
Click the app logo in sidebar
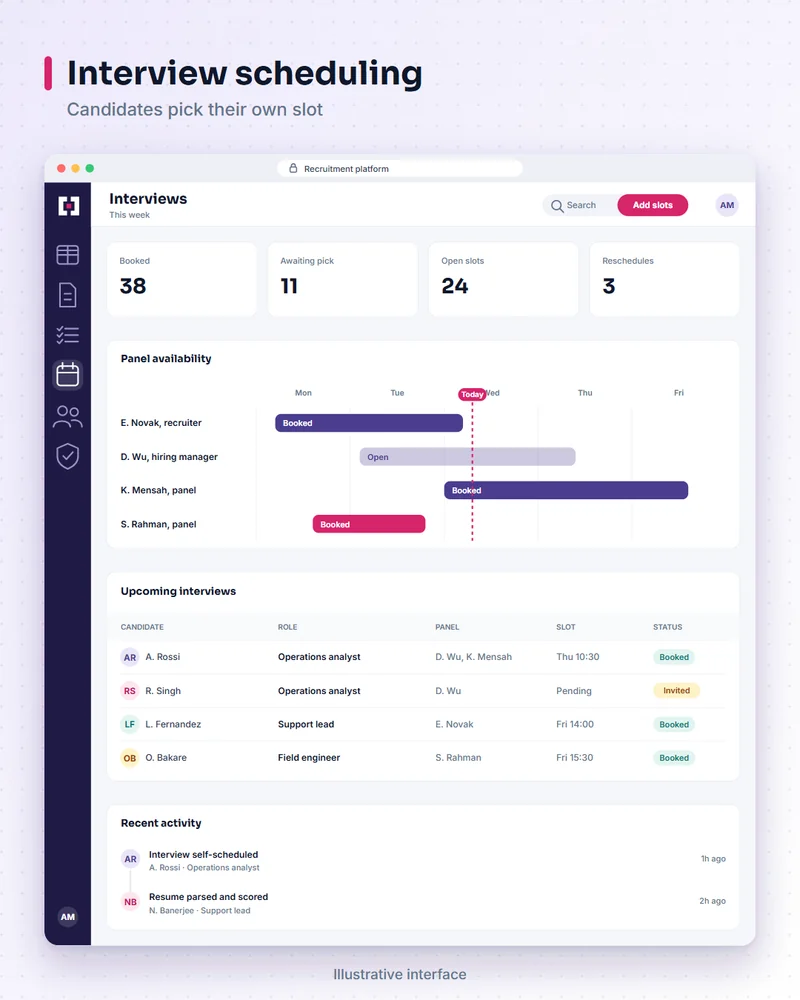[68, 206]
